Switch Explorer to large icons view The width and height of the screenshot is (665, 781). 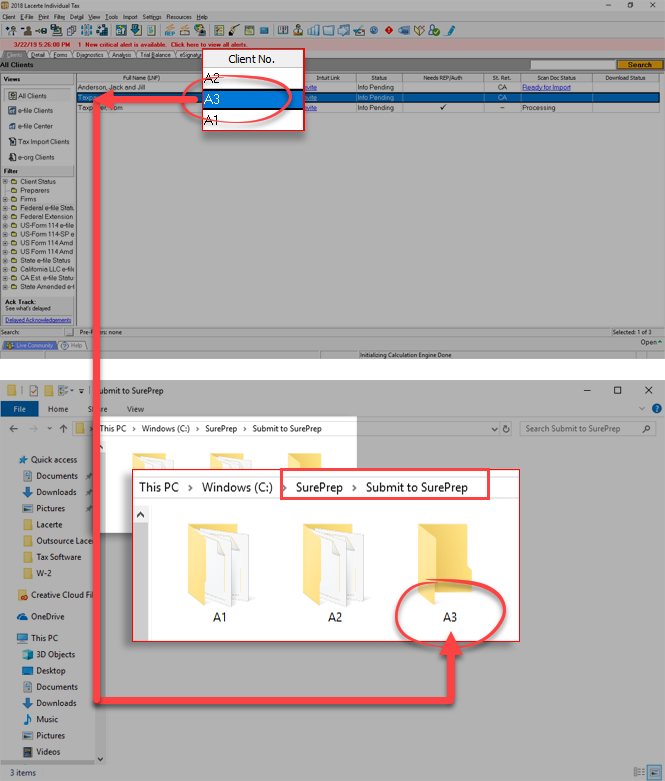point(654,772)
